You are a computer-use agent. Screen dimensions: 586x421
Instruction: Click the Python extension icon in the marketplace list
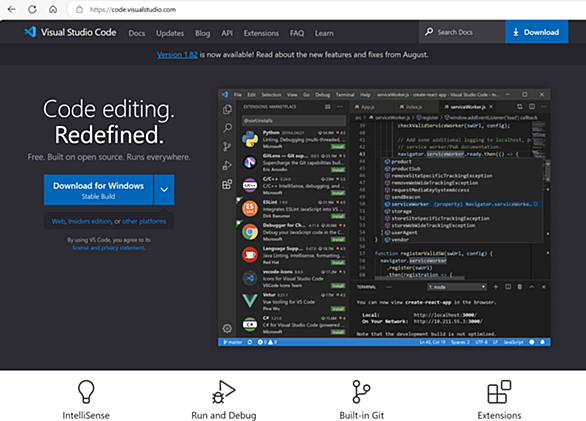click(x=250, y=139)
